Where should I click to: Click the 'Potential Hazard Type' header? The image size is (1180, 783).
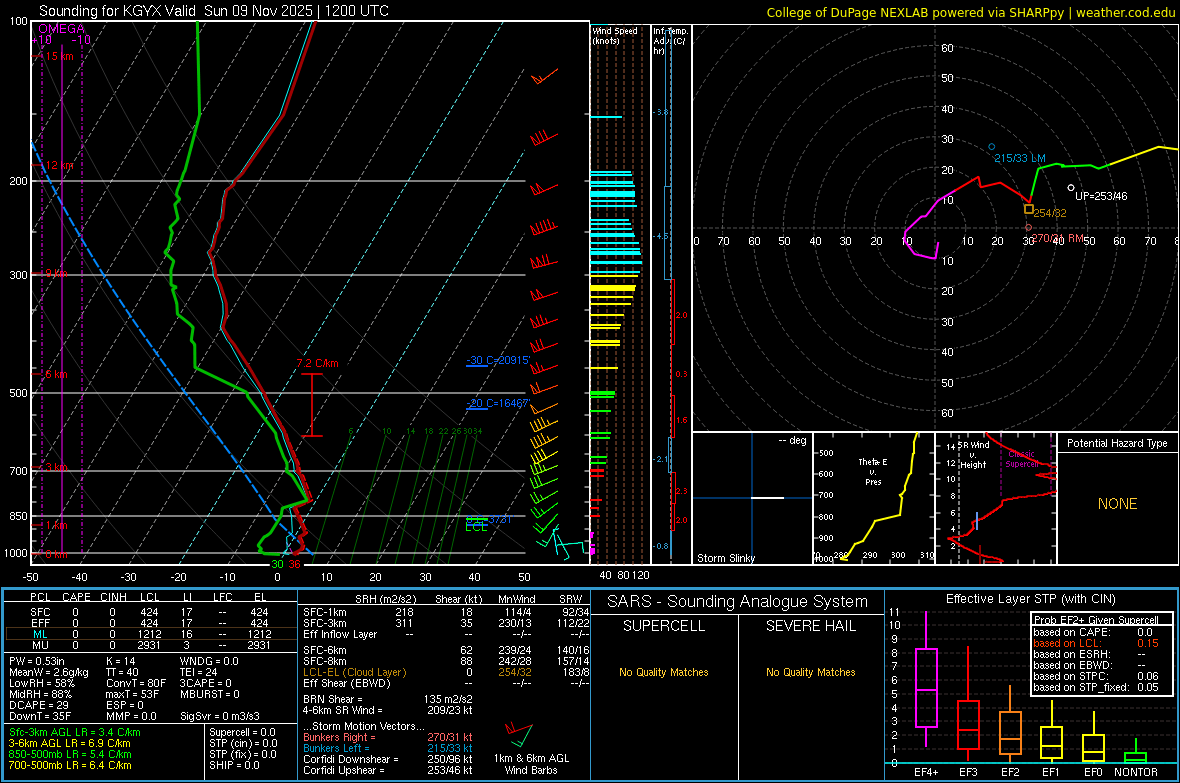pyautogui.click(x=1117, y=443)
